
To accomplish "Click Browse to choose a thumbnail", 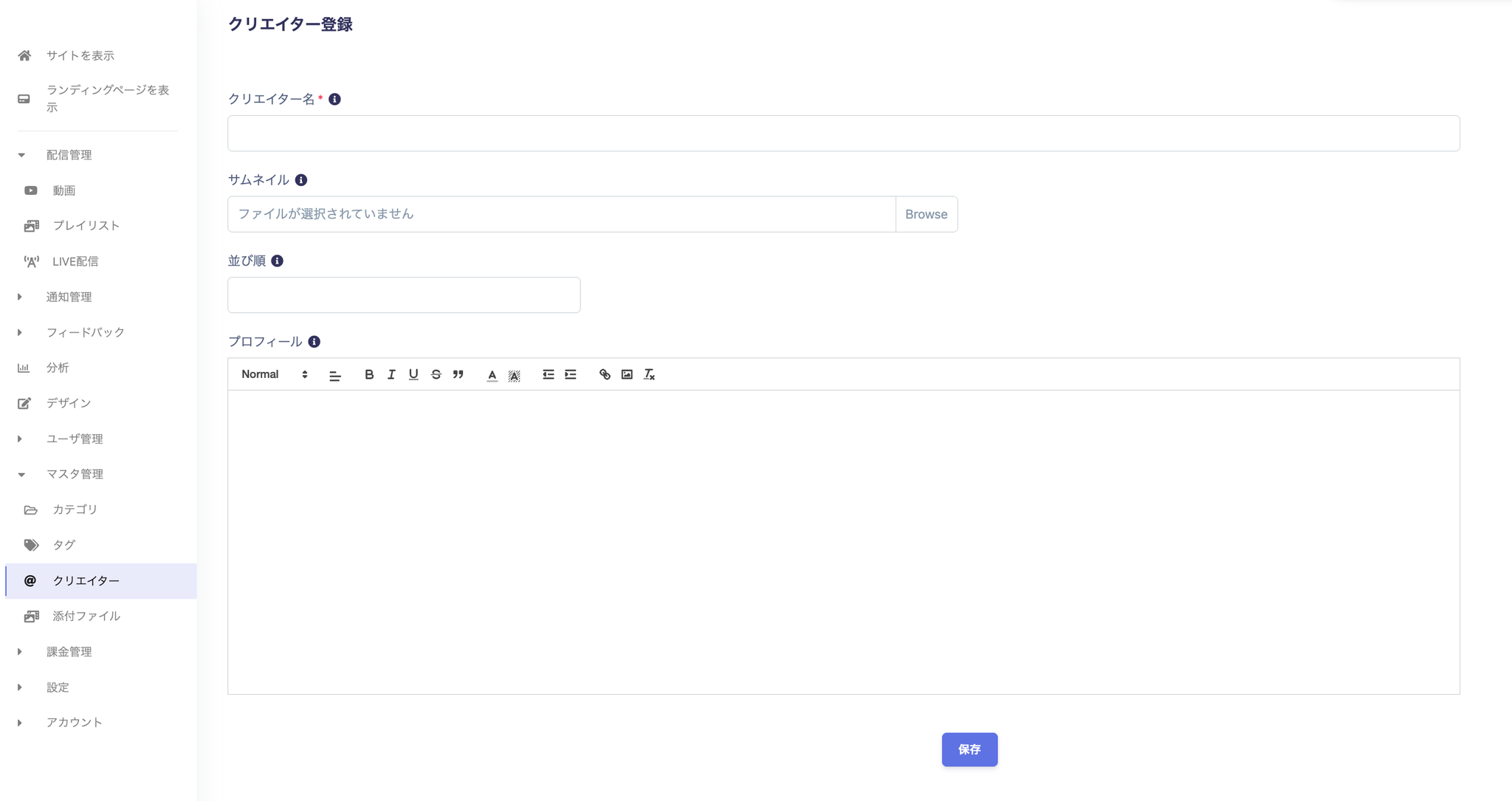I will click(926, 214).
